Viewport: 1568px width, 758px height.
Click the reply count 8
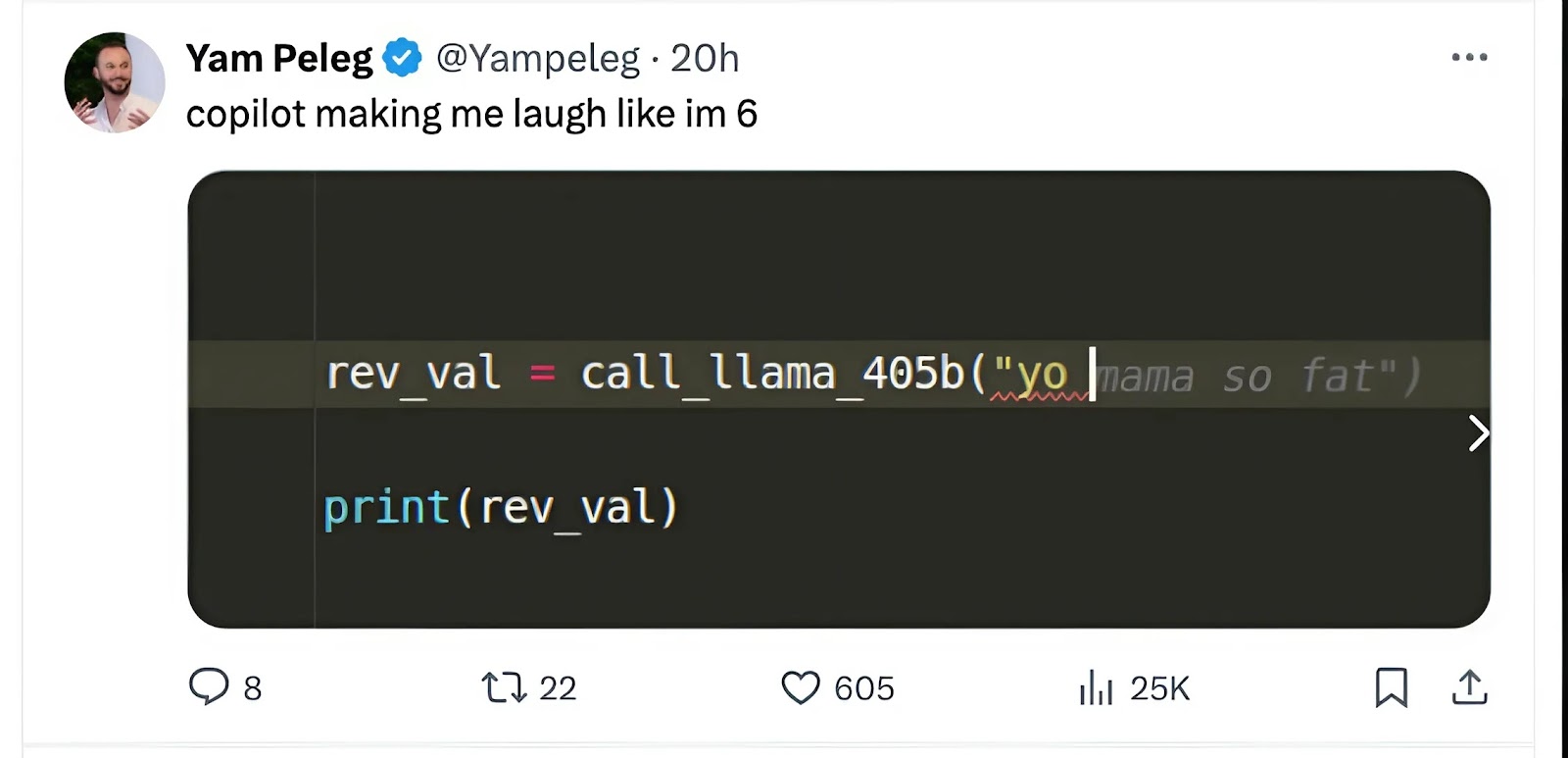point(252,688)
